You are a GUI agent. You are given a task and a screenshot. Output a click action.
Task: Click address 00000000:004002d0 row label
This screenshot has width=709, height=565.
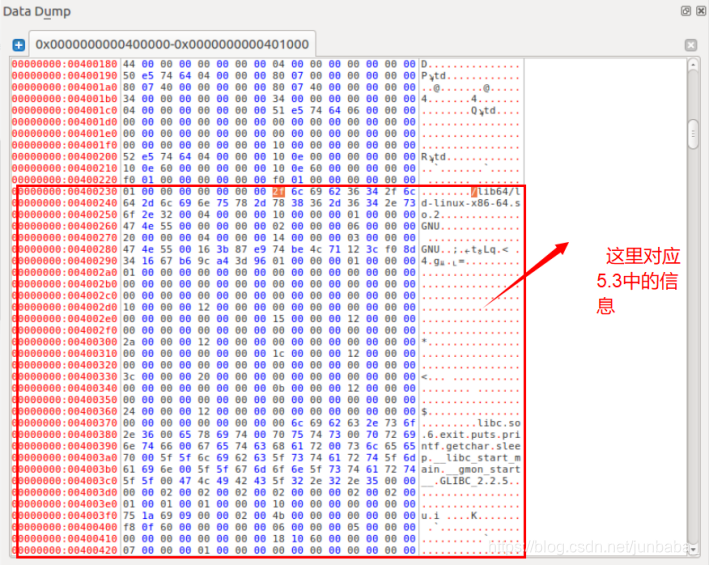point(65,307)
